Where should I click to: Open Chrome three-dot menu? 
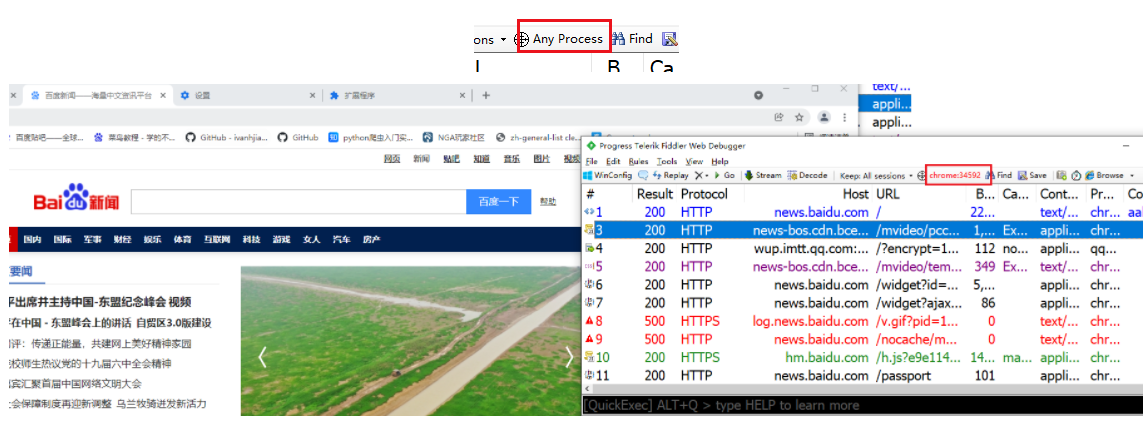(843, 117)
